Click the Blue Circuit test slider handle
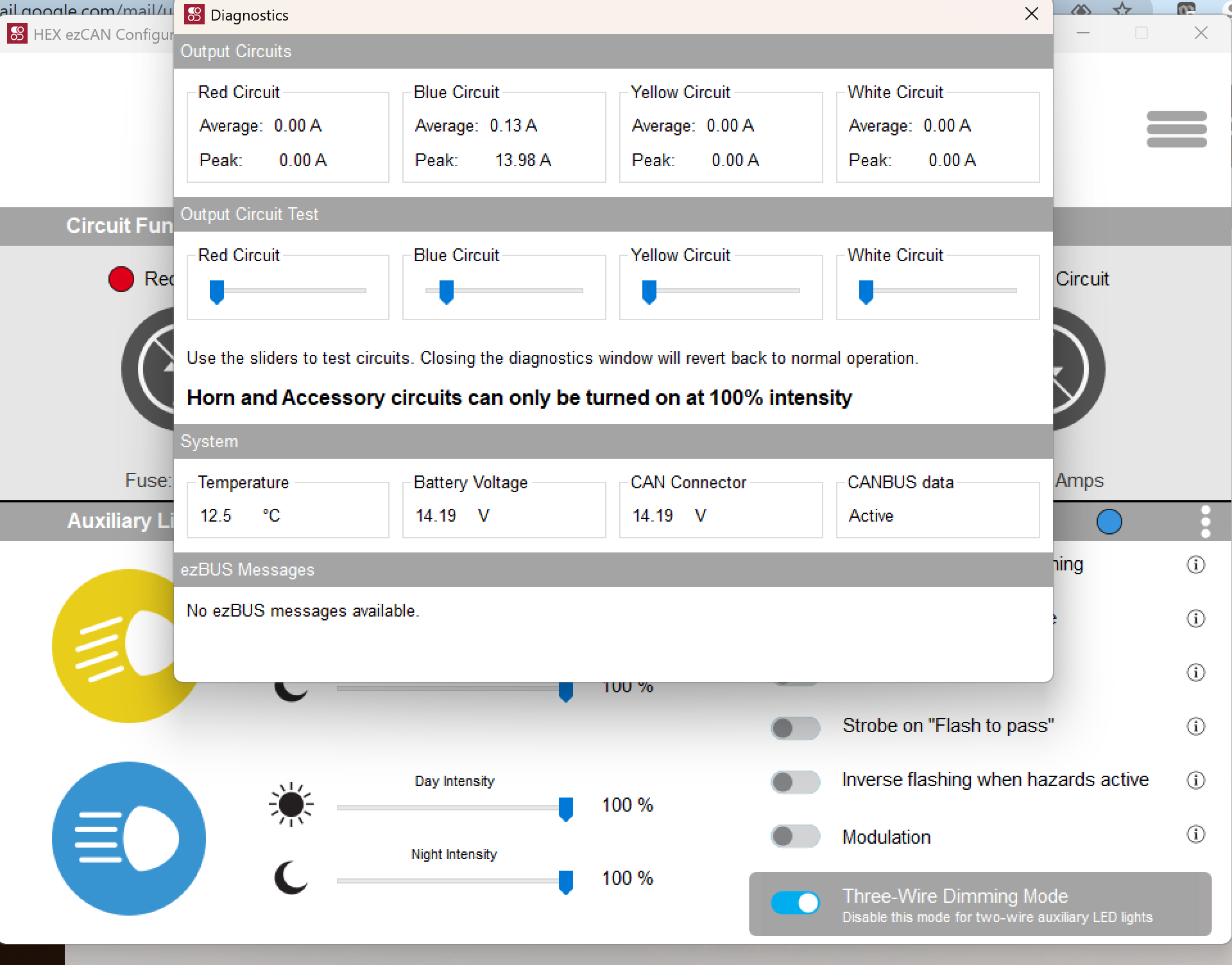1232x965 pixels. (447, 291)
